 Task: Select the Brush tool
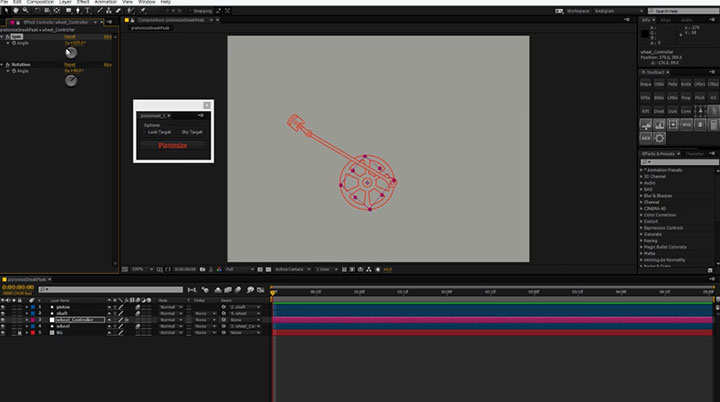pyautogui.click(x=100, y=10)
